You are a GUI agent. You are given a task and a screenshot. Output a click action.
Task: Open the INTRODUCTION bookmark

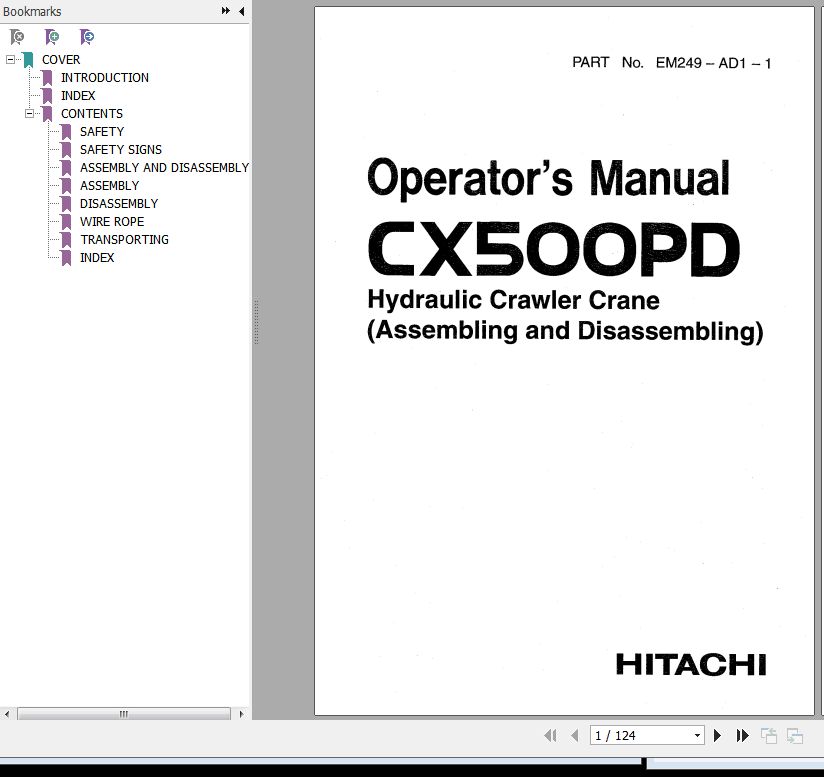[104, 78]
